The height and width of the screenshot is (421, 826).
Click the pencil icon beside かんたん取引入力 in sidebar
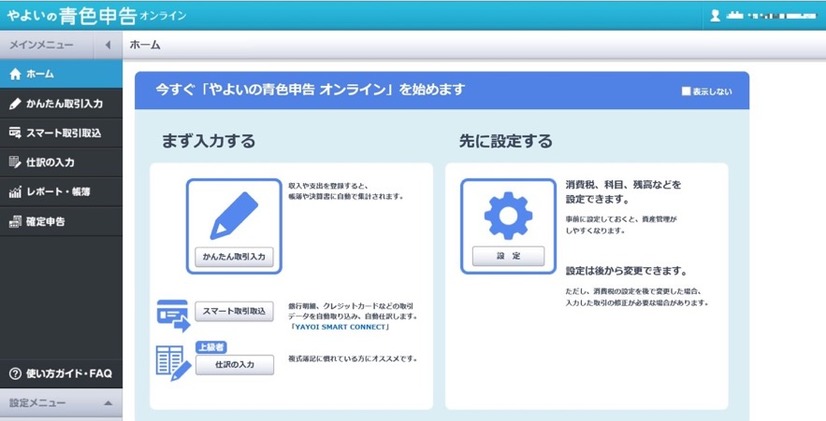pyautogui.click(x=15, y=104)
